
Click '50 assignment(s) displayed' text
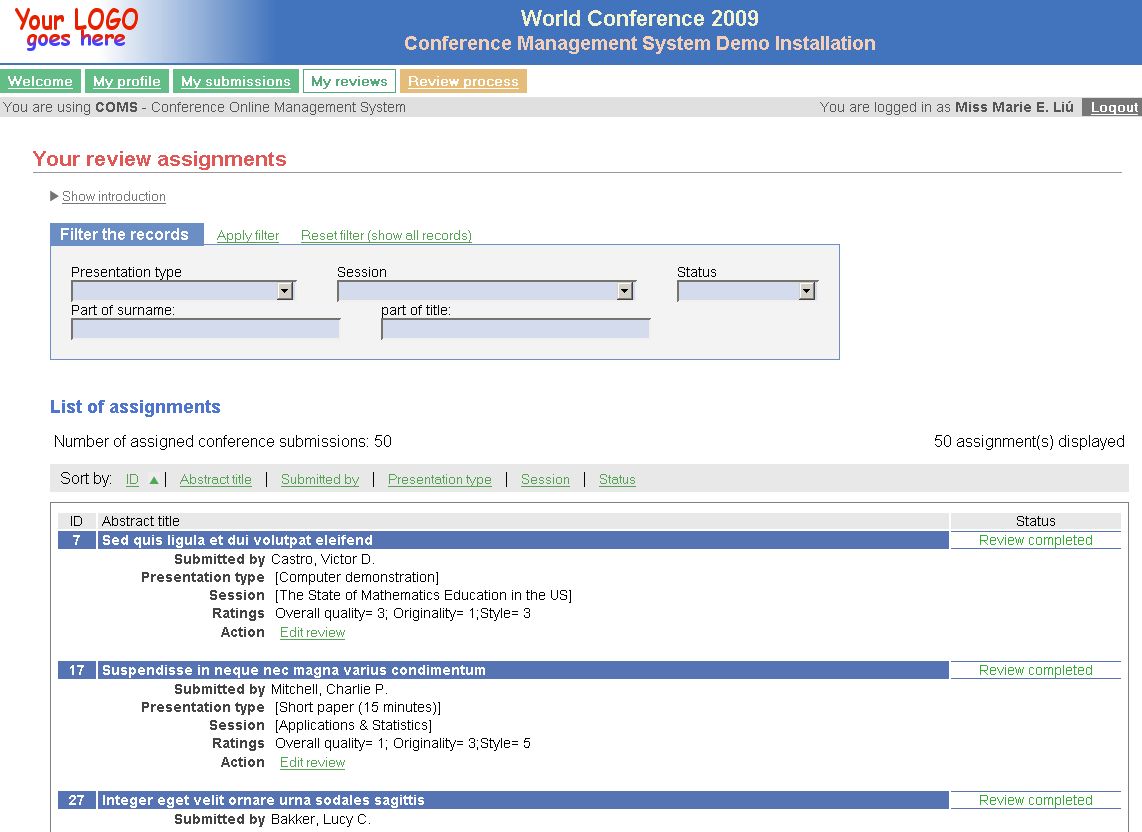[x=1029, y=441]
